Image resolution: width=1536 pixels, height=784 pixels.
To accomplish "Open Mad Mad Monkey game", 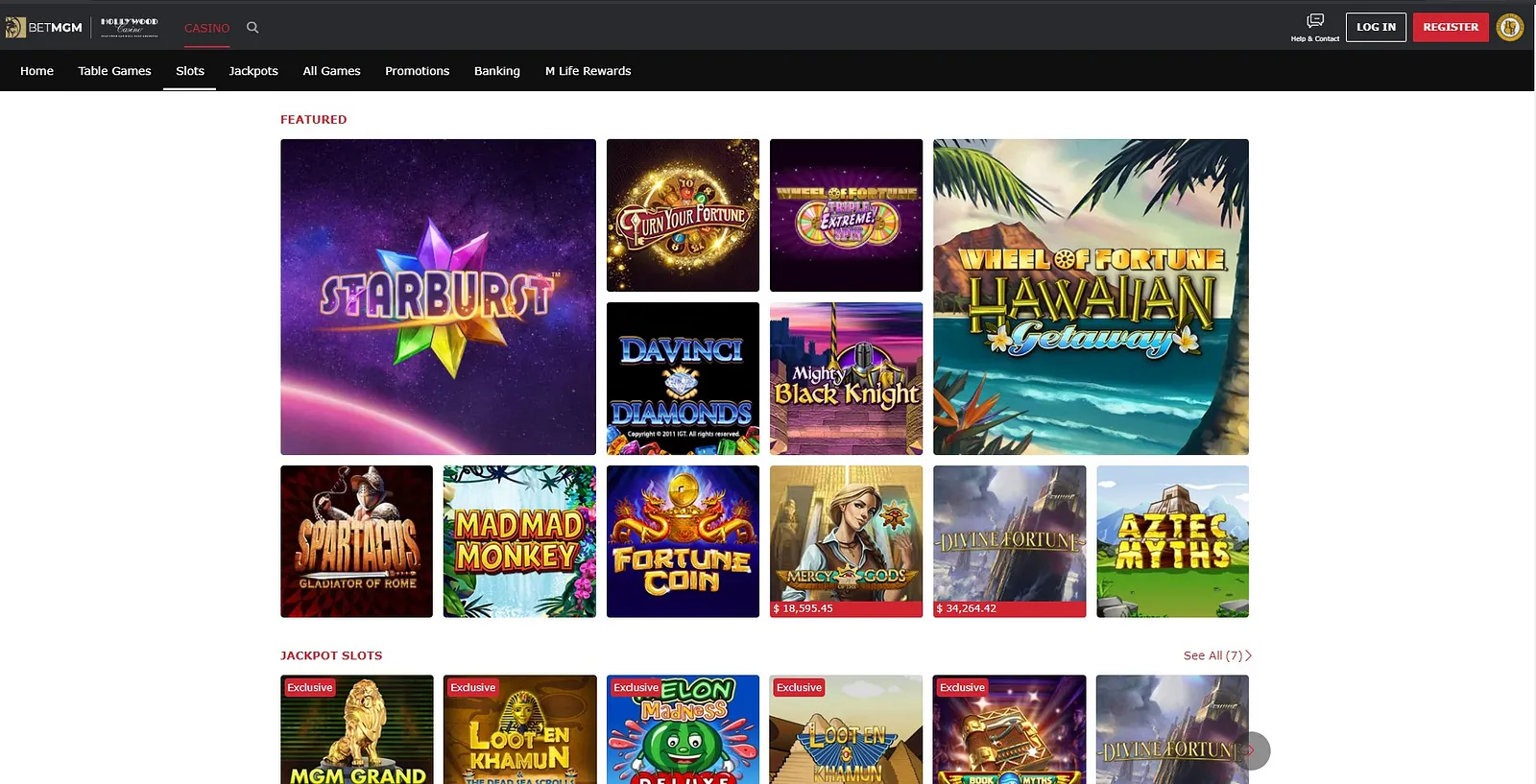I will pos(519,541).
